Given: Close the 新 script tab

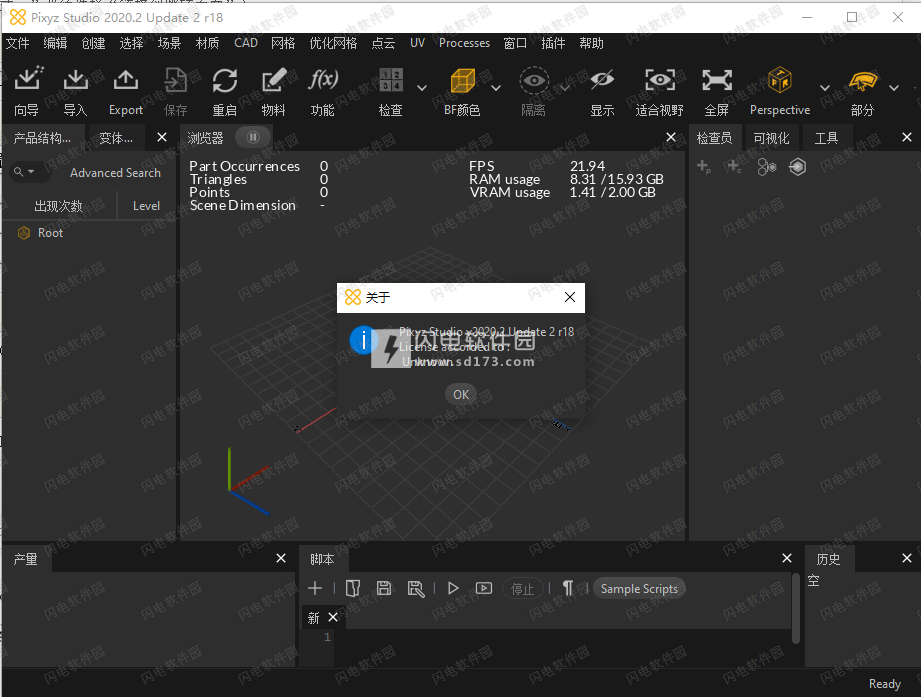Looking at the screenshot, I should [x=333, y=617].
